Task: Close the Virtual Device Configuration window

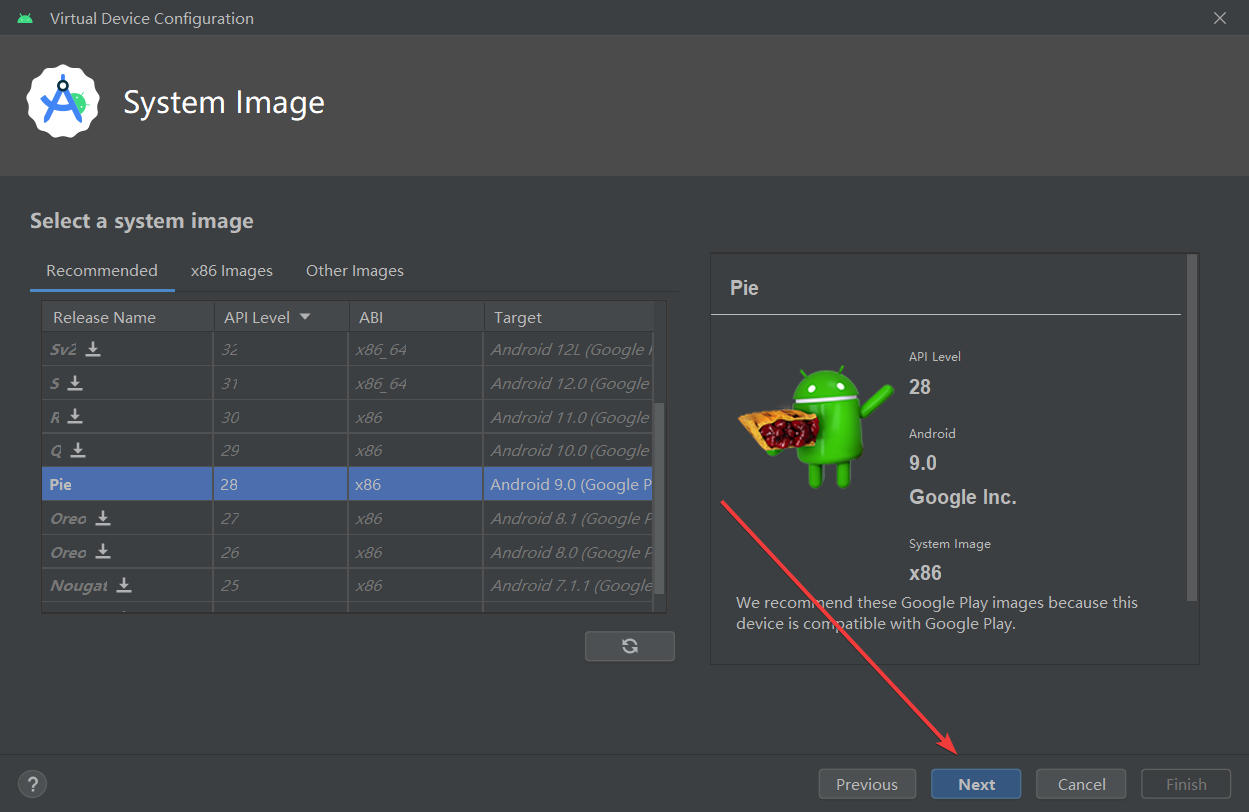Action: [1219, 18]
